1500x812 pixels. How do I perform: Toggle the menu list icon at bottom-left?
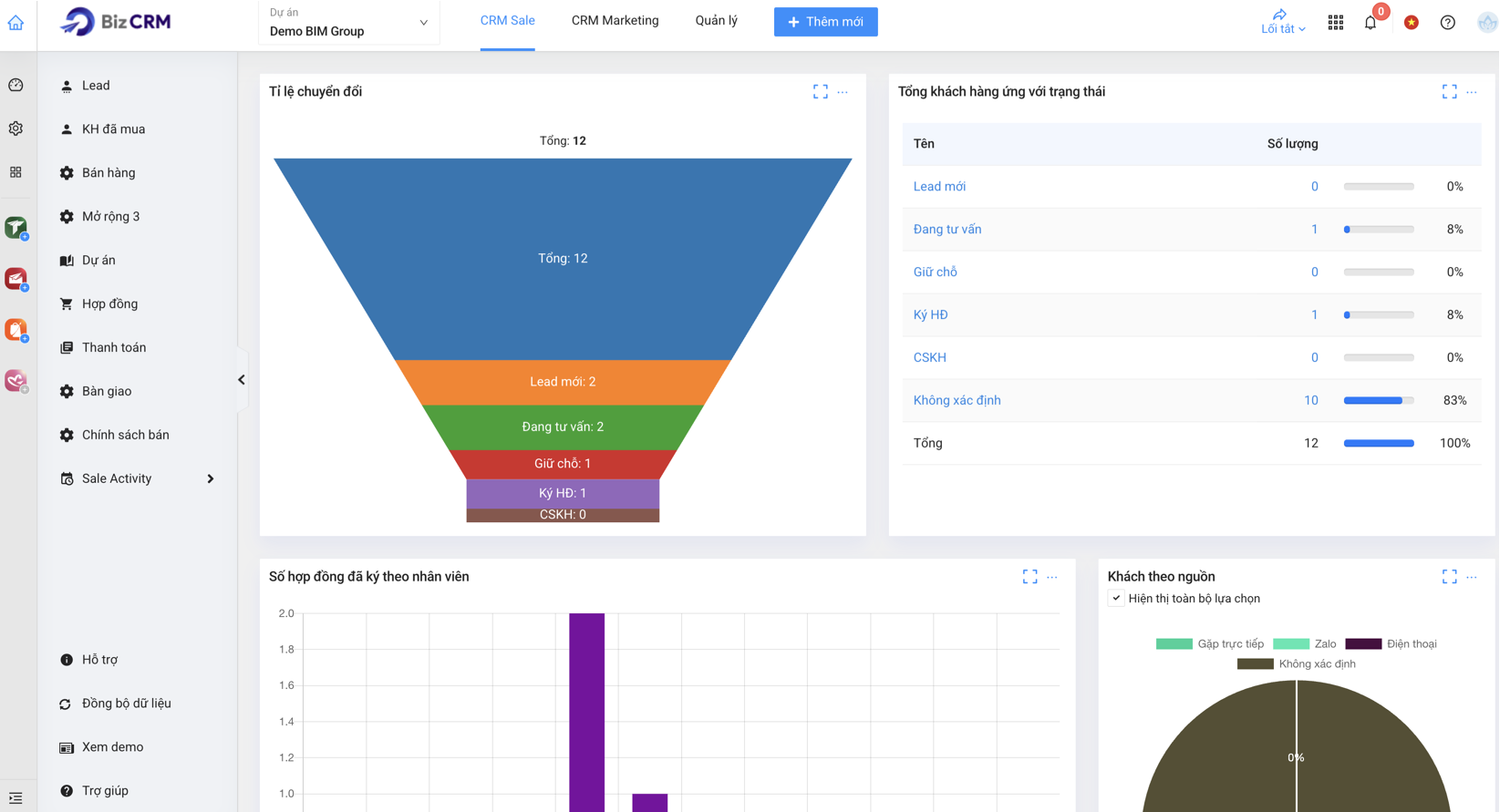pyautogui.click(x=16, y=797)
